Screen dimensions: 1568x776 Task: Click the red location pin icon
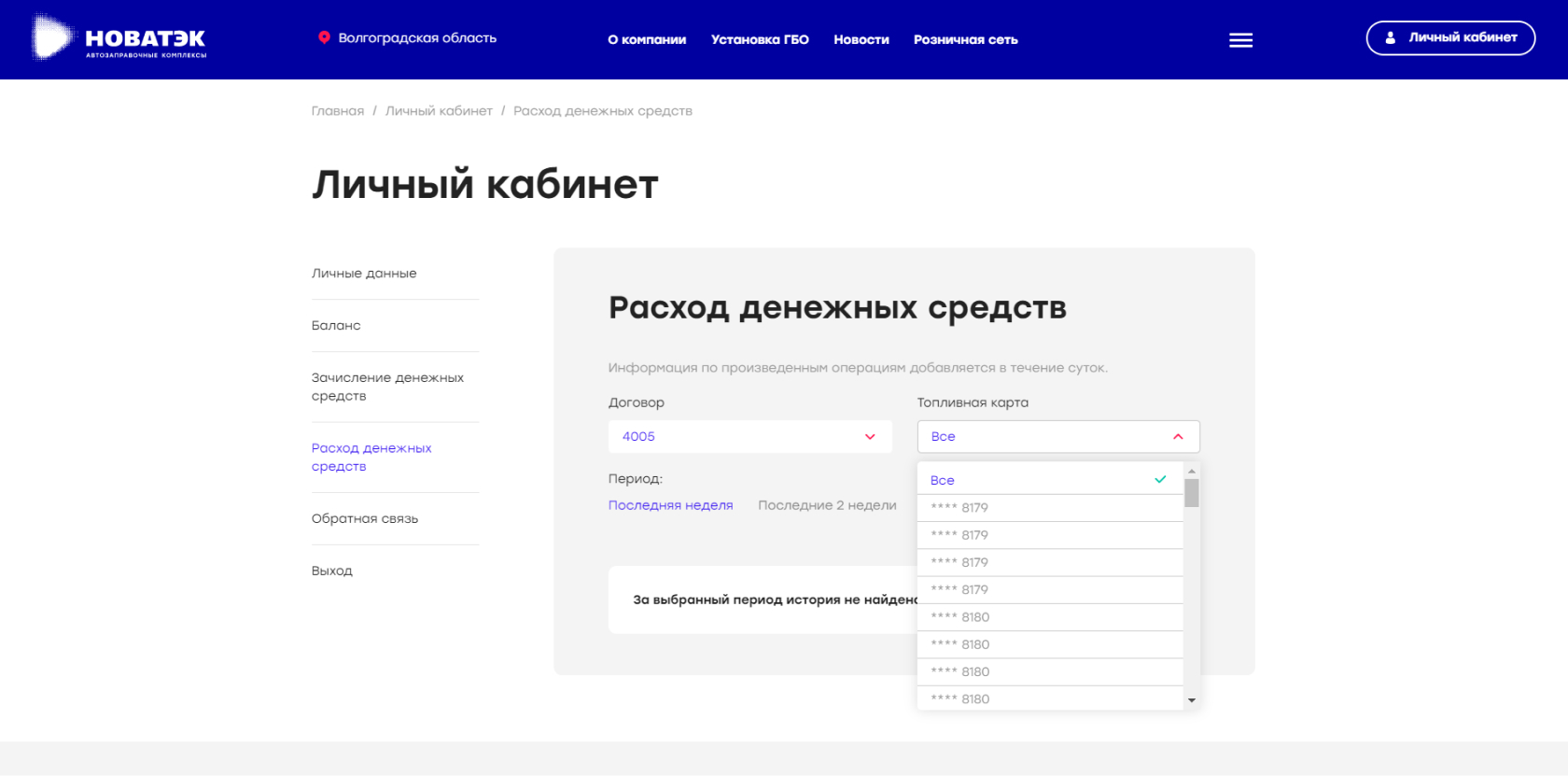pyautogui.click(x=324, y=38)
